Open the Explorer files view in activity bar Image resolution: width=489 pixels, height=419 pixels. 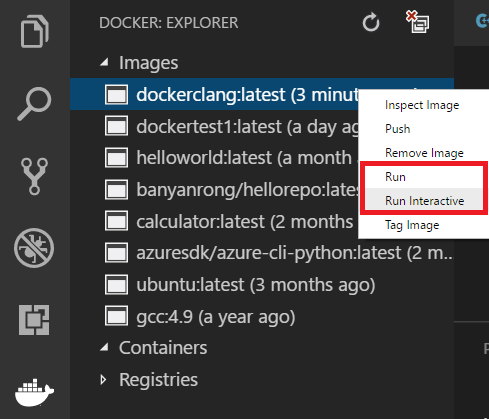35,31
